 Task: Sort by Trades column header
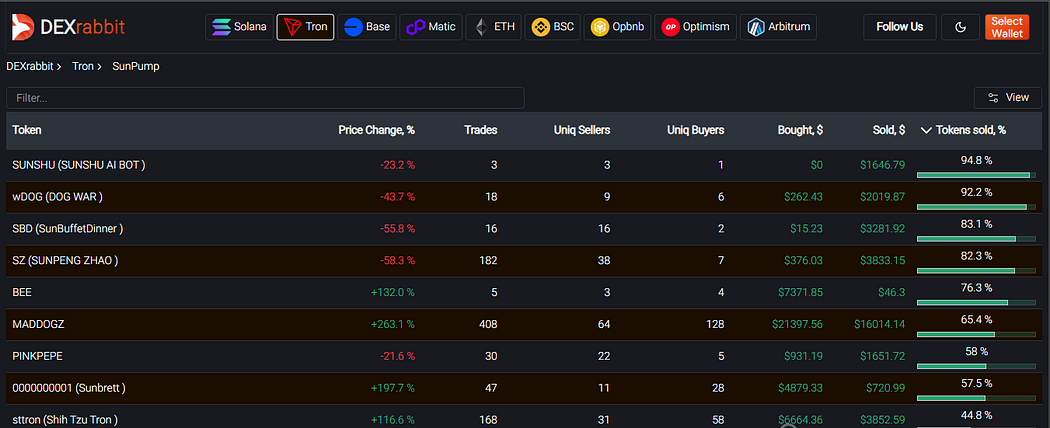pyautogui.click(x=481, y=130)
